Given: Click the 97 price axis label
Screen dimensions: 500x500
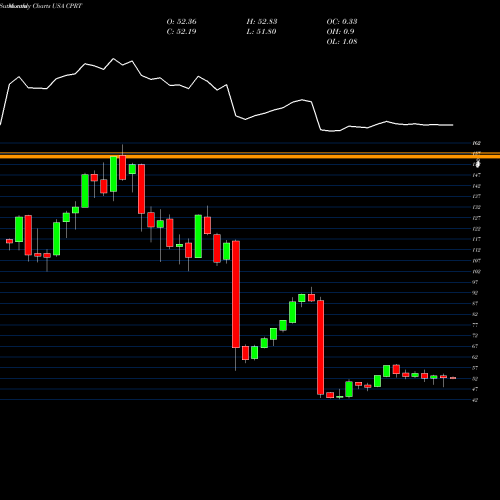Looking at the screenshot, I should tap(475, 282).
